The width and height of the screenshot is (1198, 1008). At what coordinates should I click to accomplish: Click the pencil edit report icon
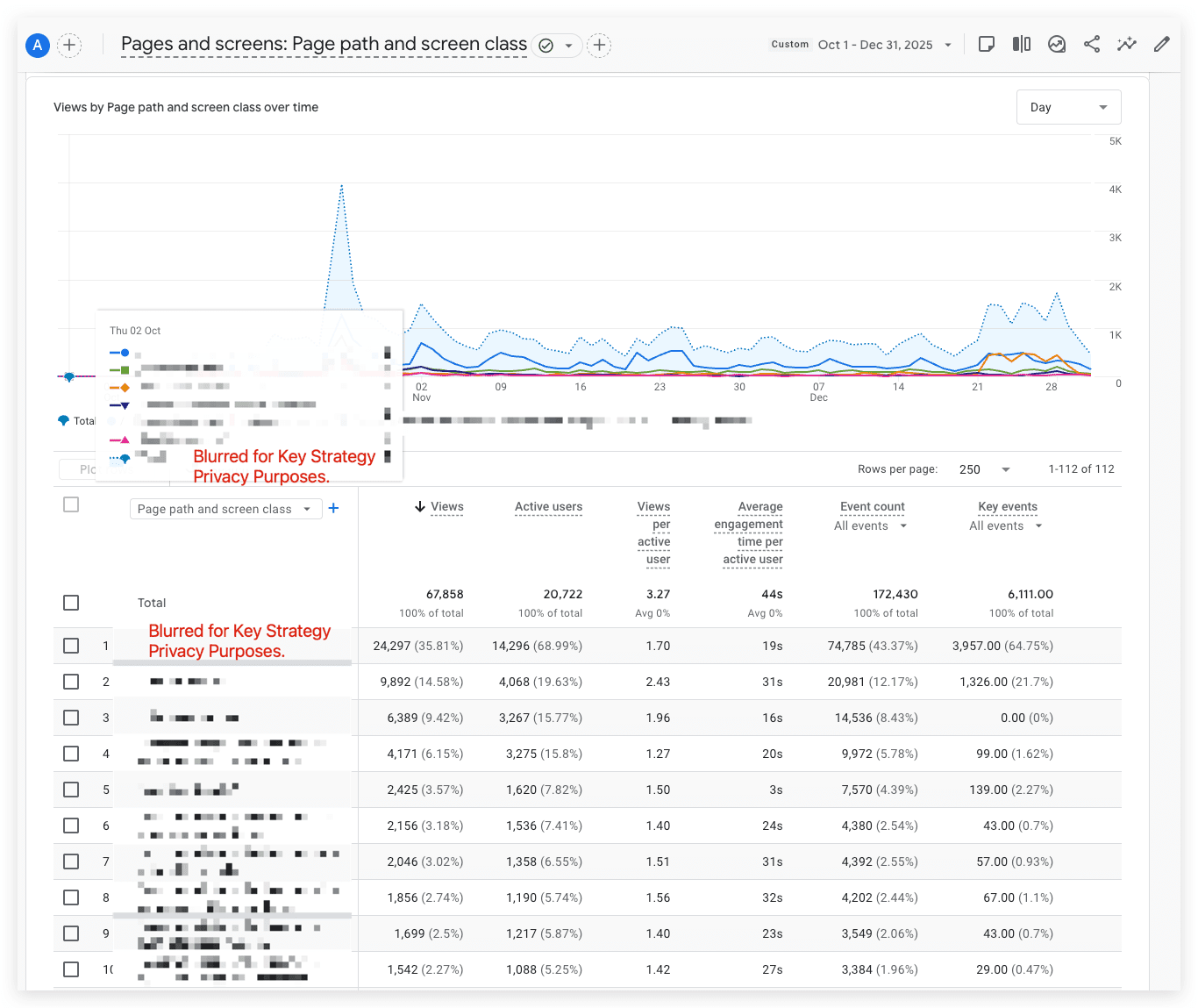click(x=1162, y=45)
